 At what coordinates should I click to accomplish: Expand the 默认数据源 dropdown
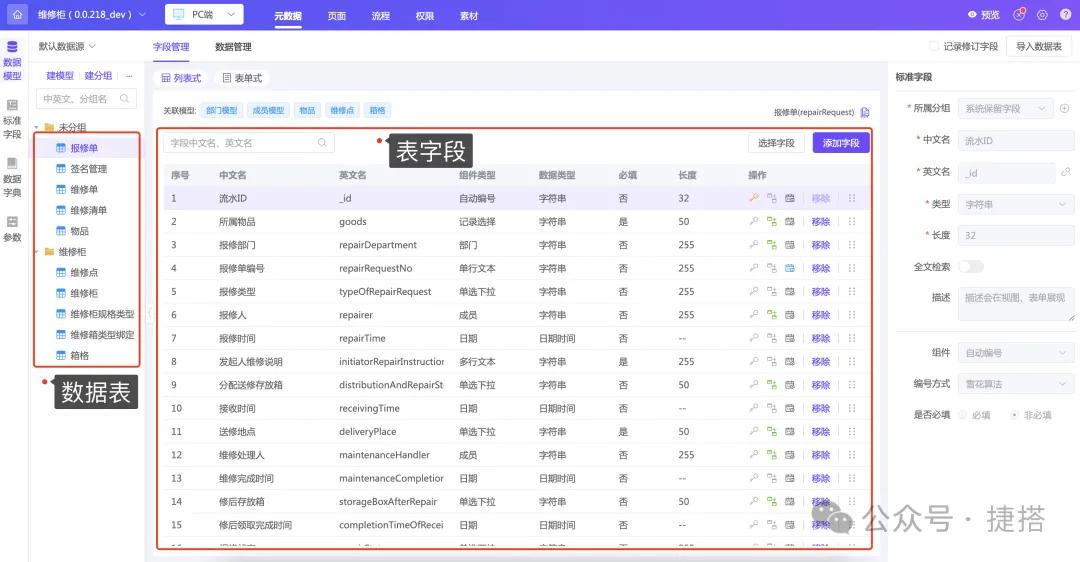(x=67, y=46)
